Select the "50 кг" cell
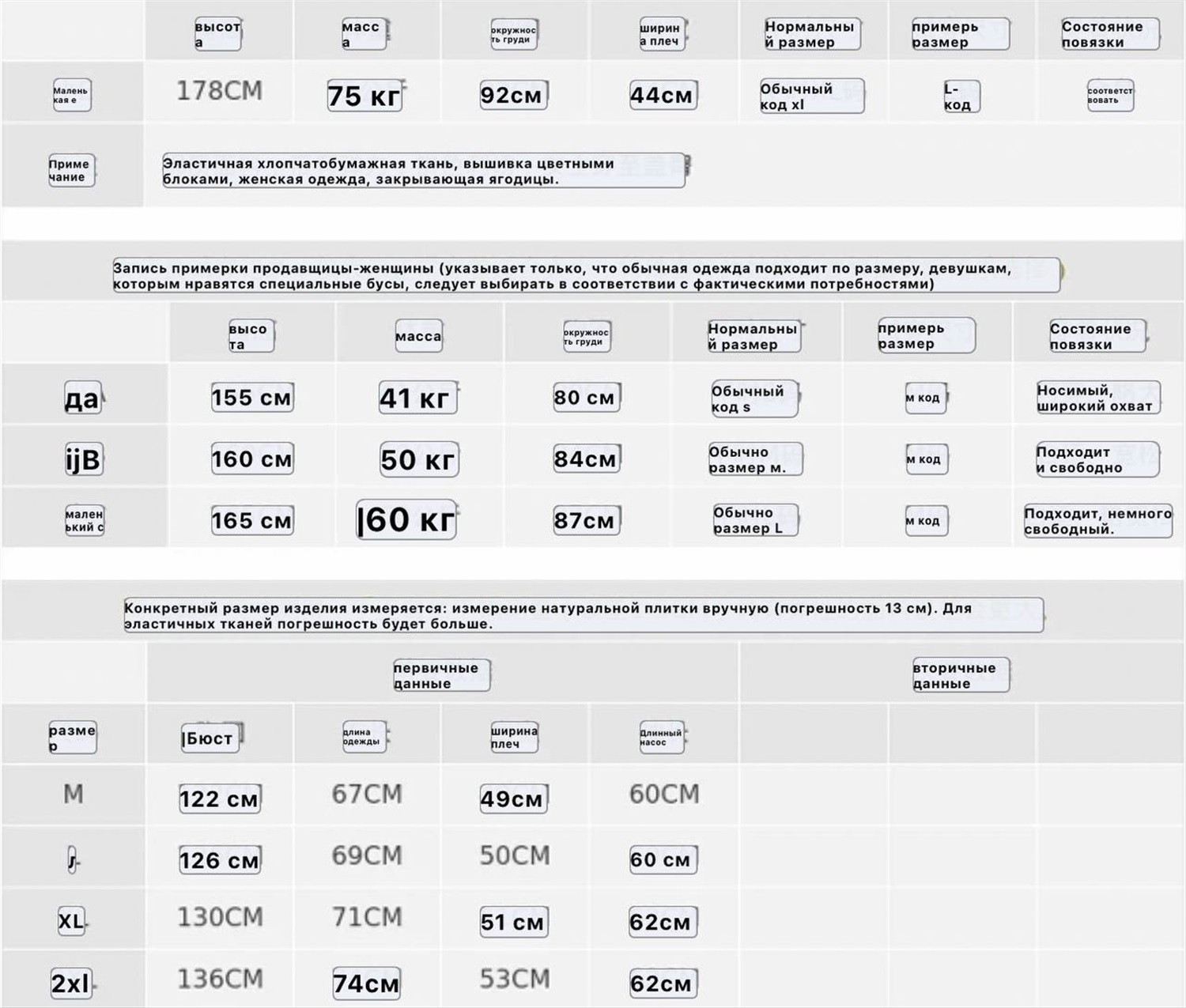The width and height of the screenshot is (1186, 1008). pos(418,459)
